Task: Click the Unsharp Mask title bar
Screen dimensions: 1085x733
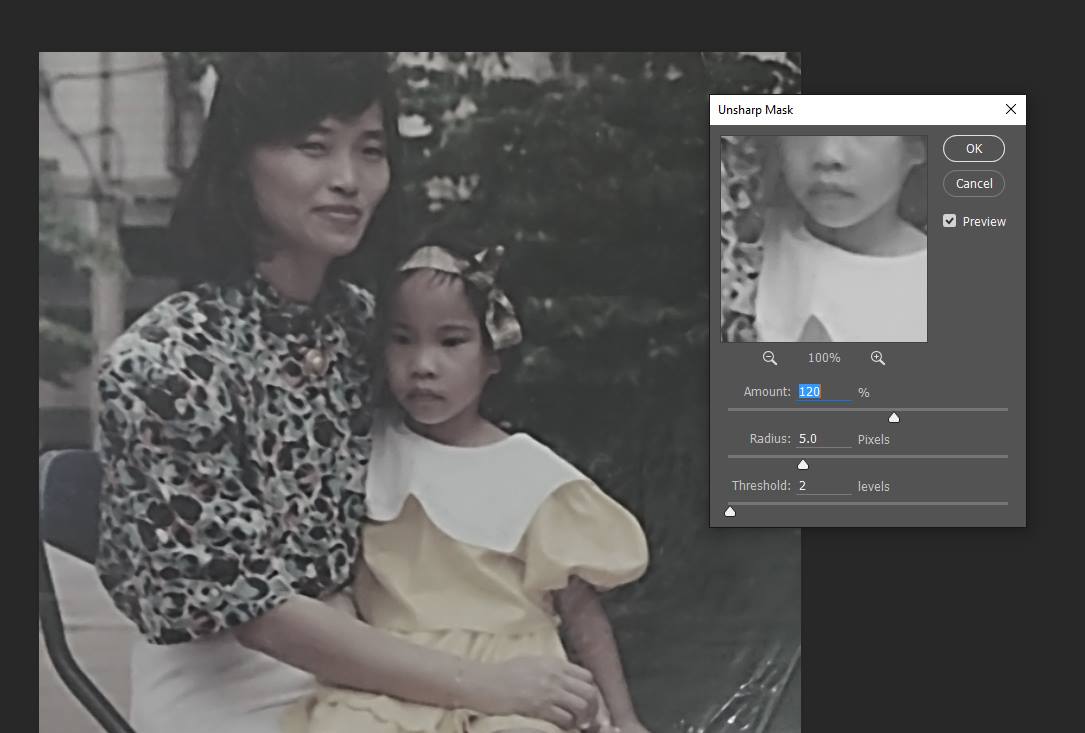Action: 850,109
